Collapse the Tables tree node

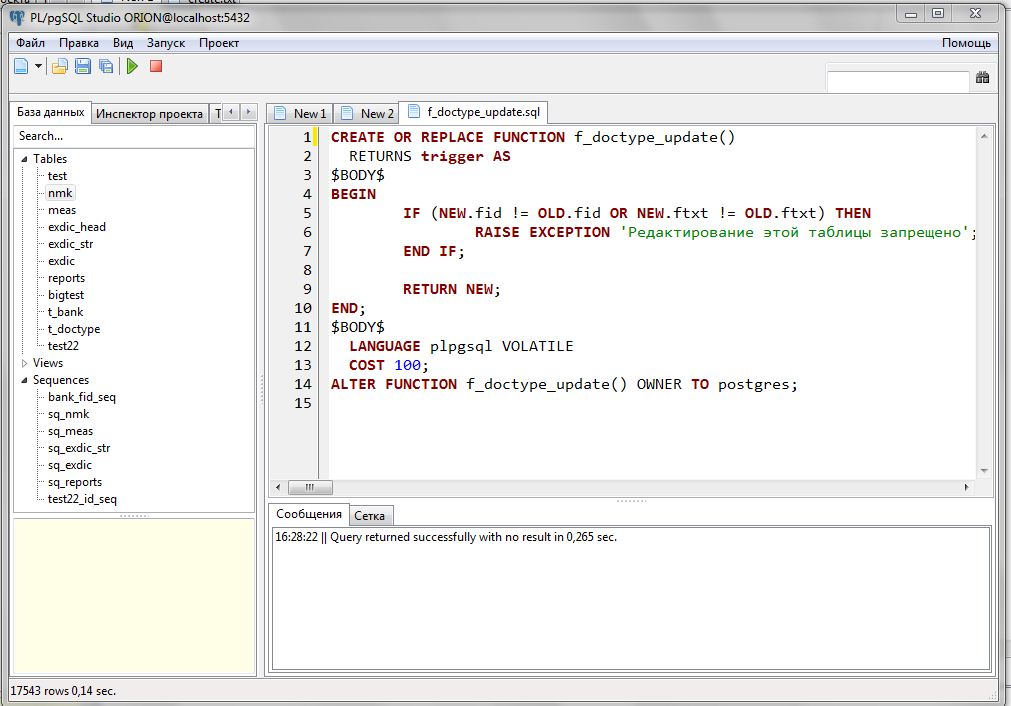tap(24, 159)
